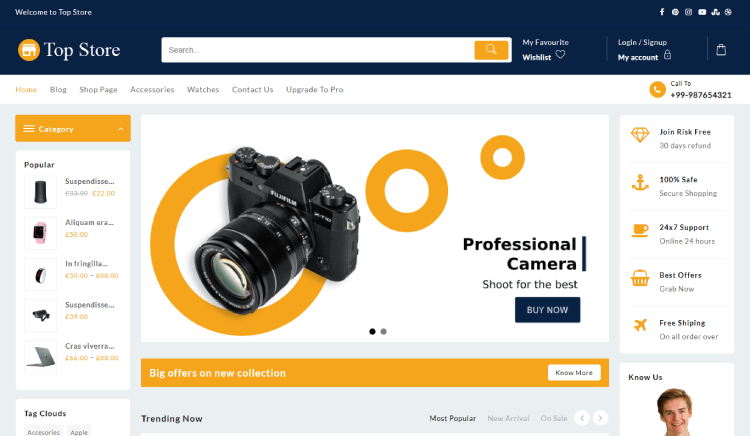Image resolution: width=750 pixels, height=436 pixels.
Task: Select the first slider dot indicator
Action: [372, 331]
